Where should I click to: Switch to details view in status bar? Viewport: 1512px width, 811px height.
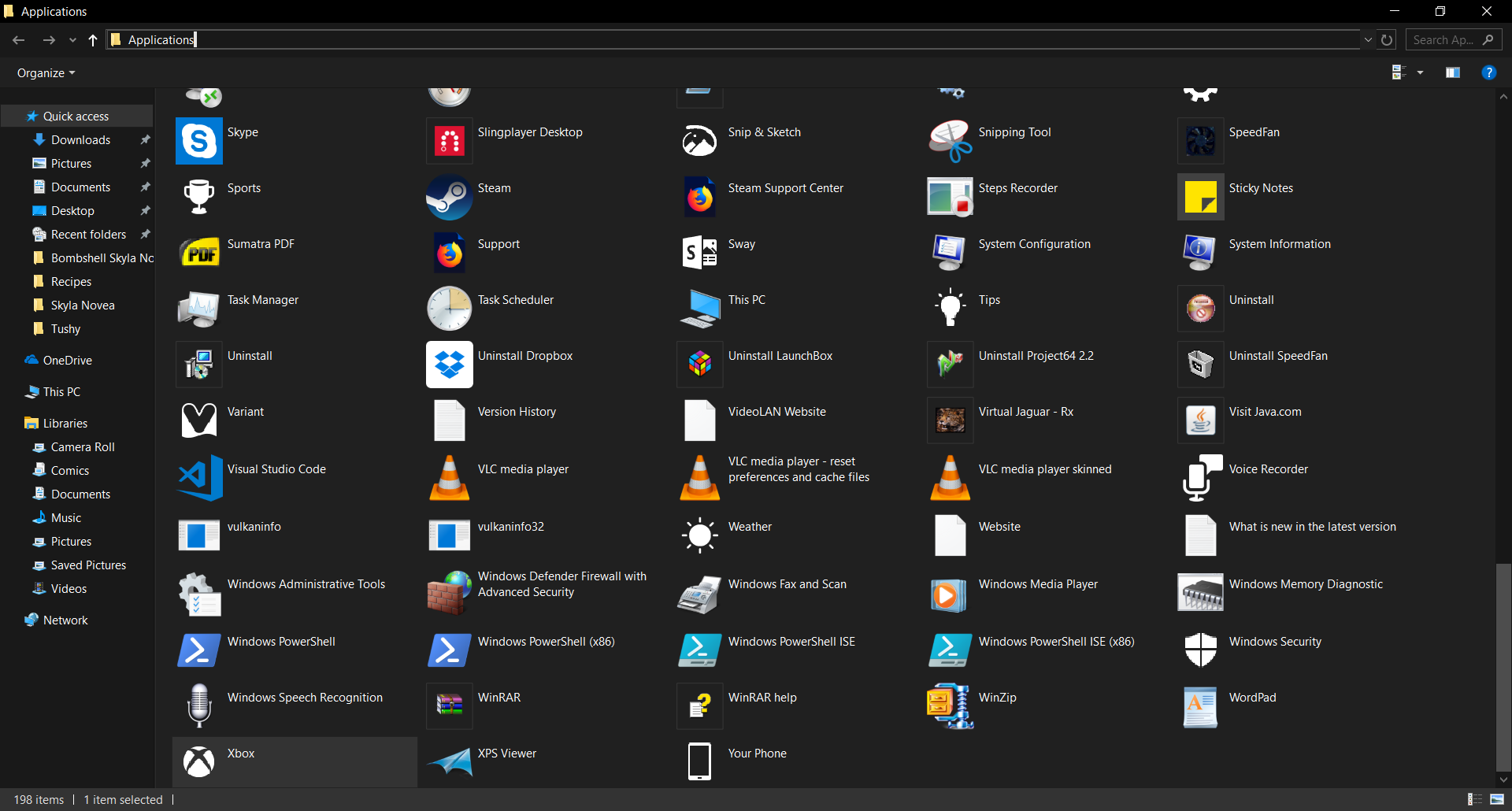coord(1475,799)
